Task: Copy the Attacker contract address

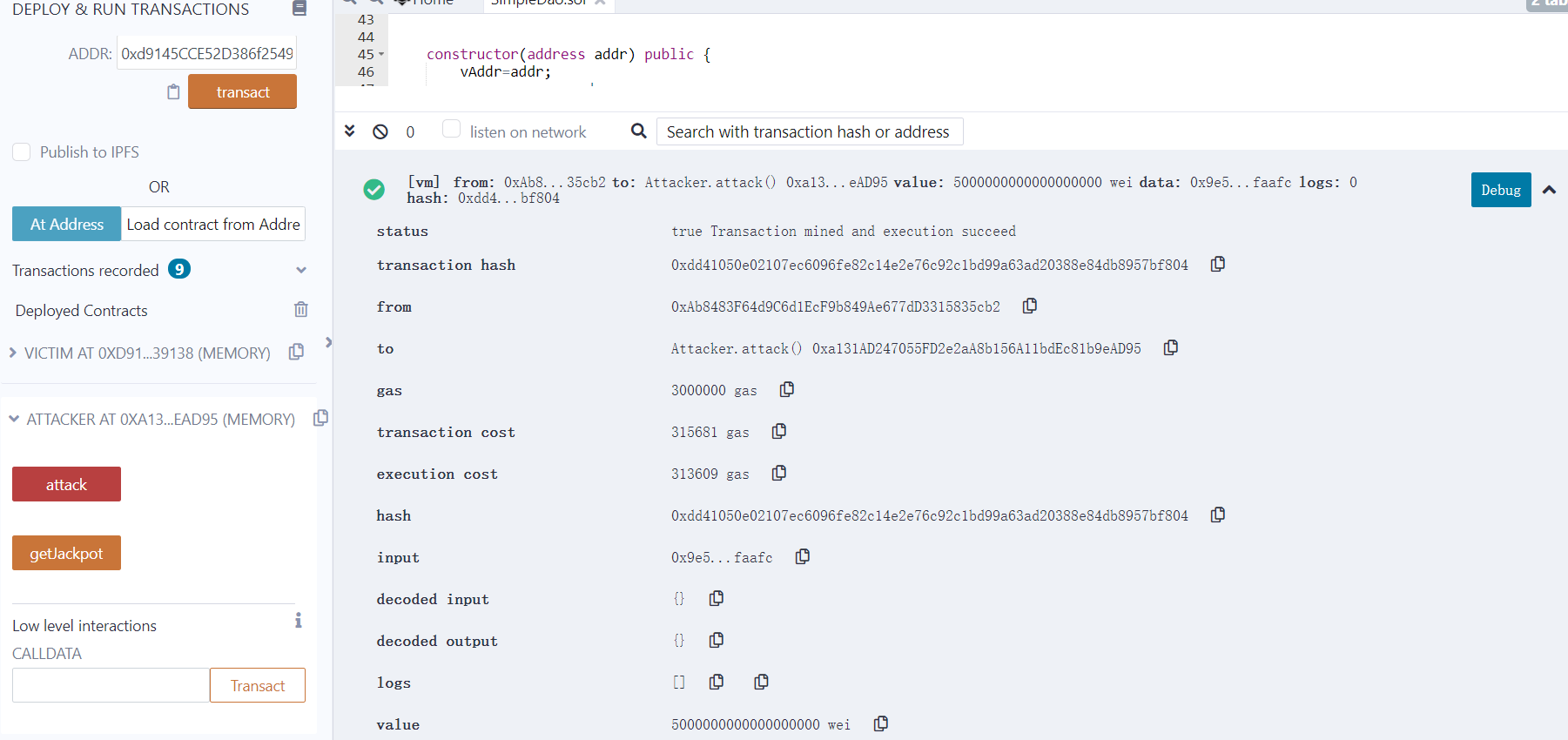Action: pos(320,418)
